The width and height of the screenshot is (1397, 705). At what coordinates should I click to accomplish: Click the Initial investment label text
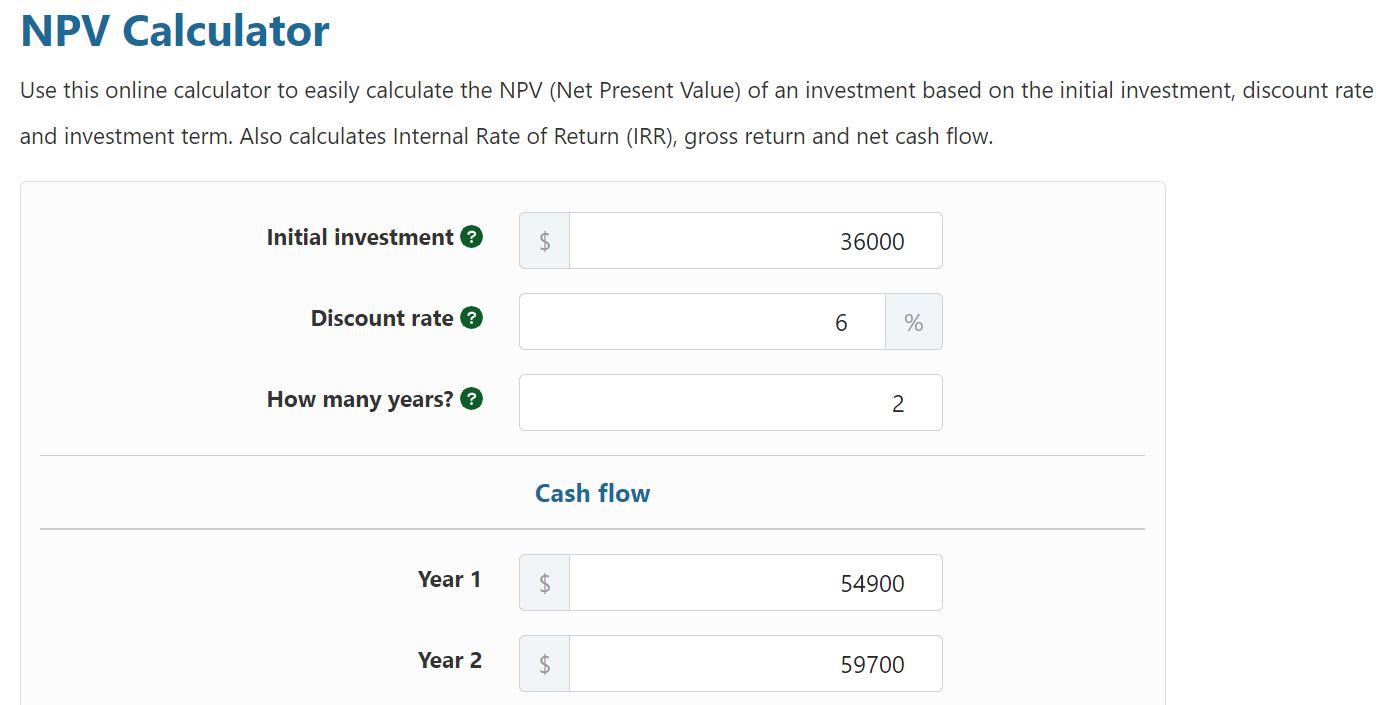click(x=358, y=237)
